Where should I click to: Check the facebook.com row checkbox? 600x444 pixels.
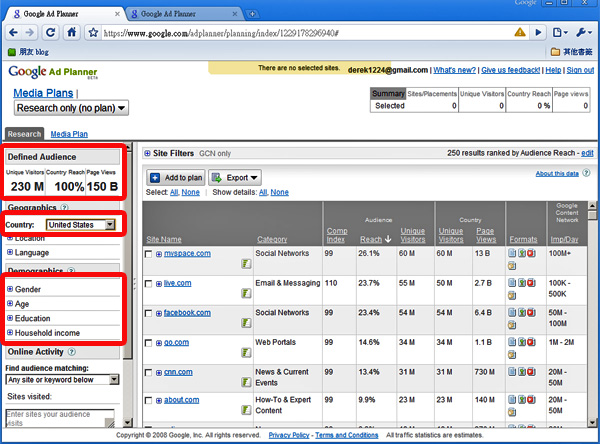pos(148,313)
